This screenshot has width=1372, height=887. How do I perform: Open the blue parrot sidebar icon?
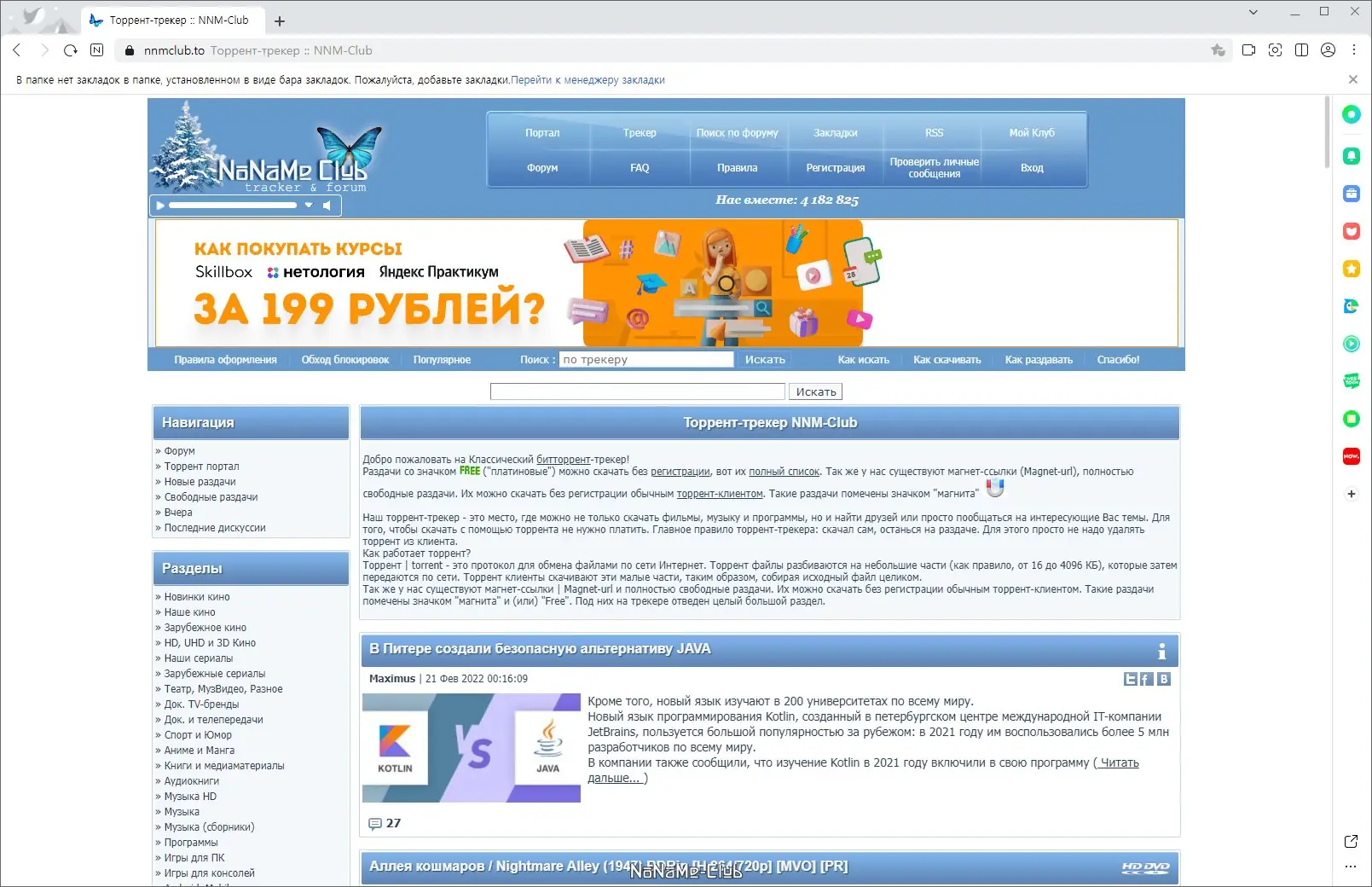click(x=1352, y=306)
